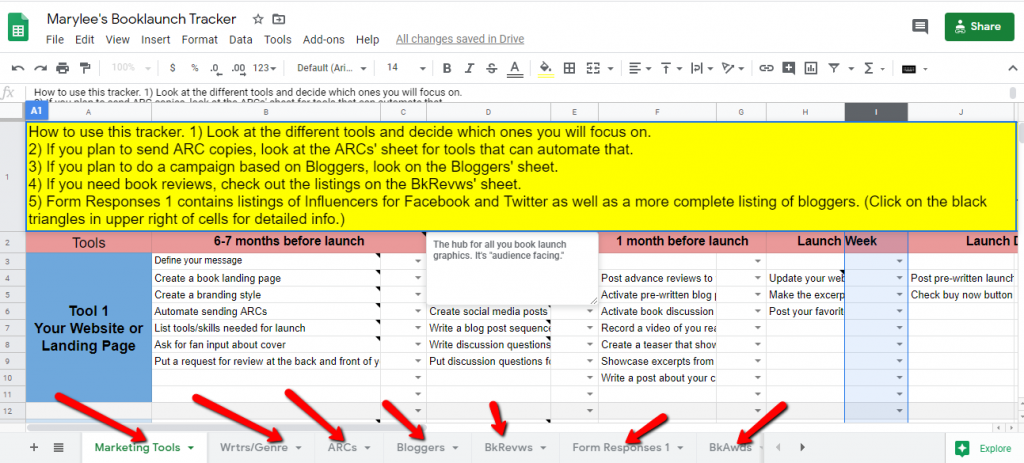Open the Data menu
The width and height of the screenshot is (1024, 463).
241,40
